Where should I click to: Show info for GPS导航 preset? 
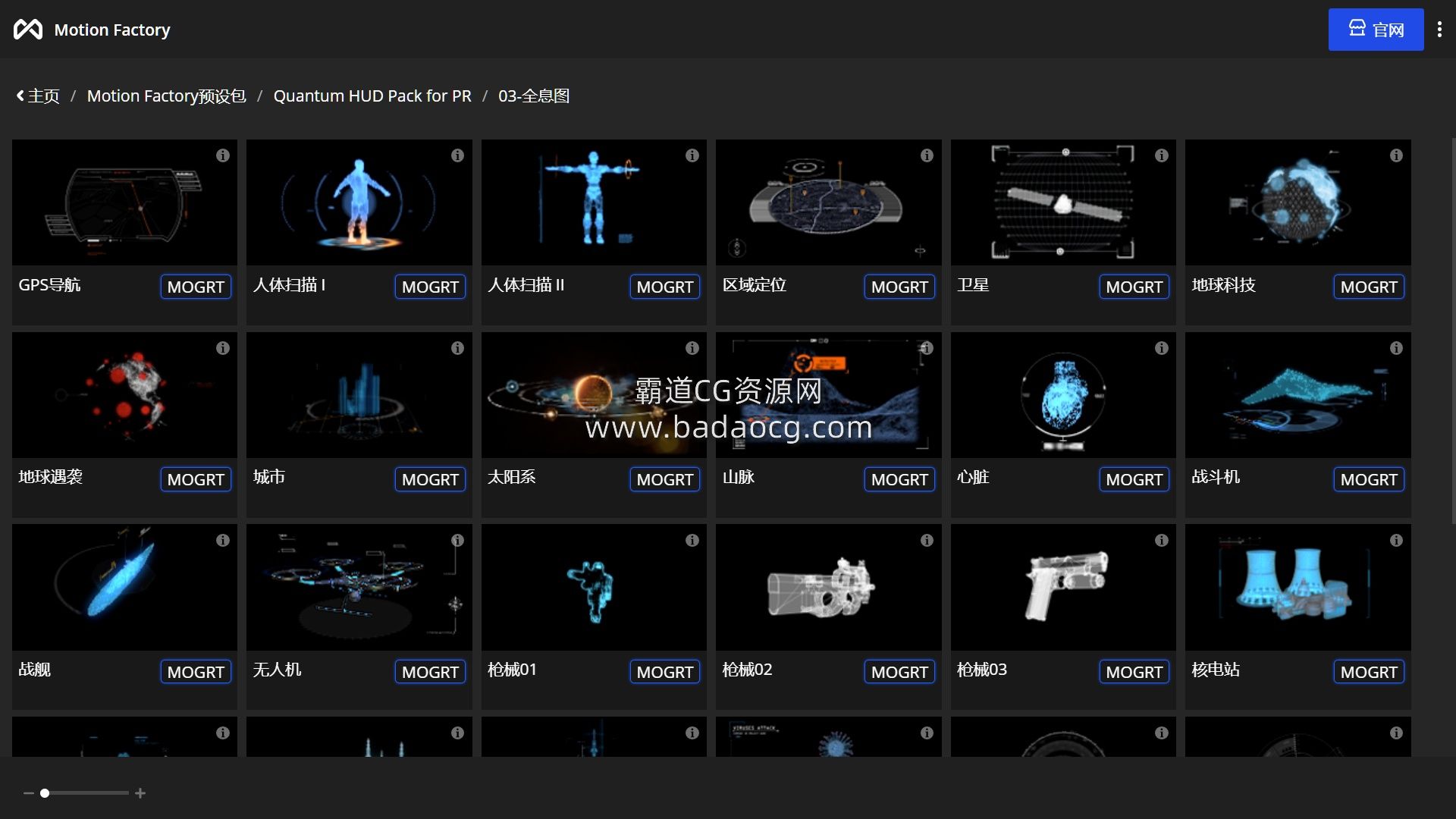(x=222, y=155)
